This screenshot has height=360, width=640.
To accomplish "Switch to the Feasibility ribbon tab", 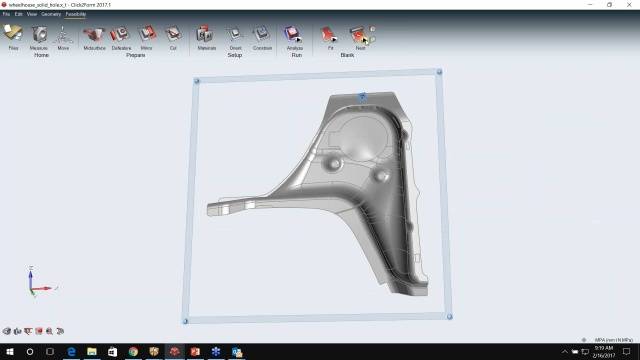I will click(x=76, y=14).
